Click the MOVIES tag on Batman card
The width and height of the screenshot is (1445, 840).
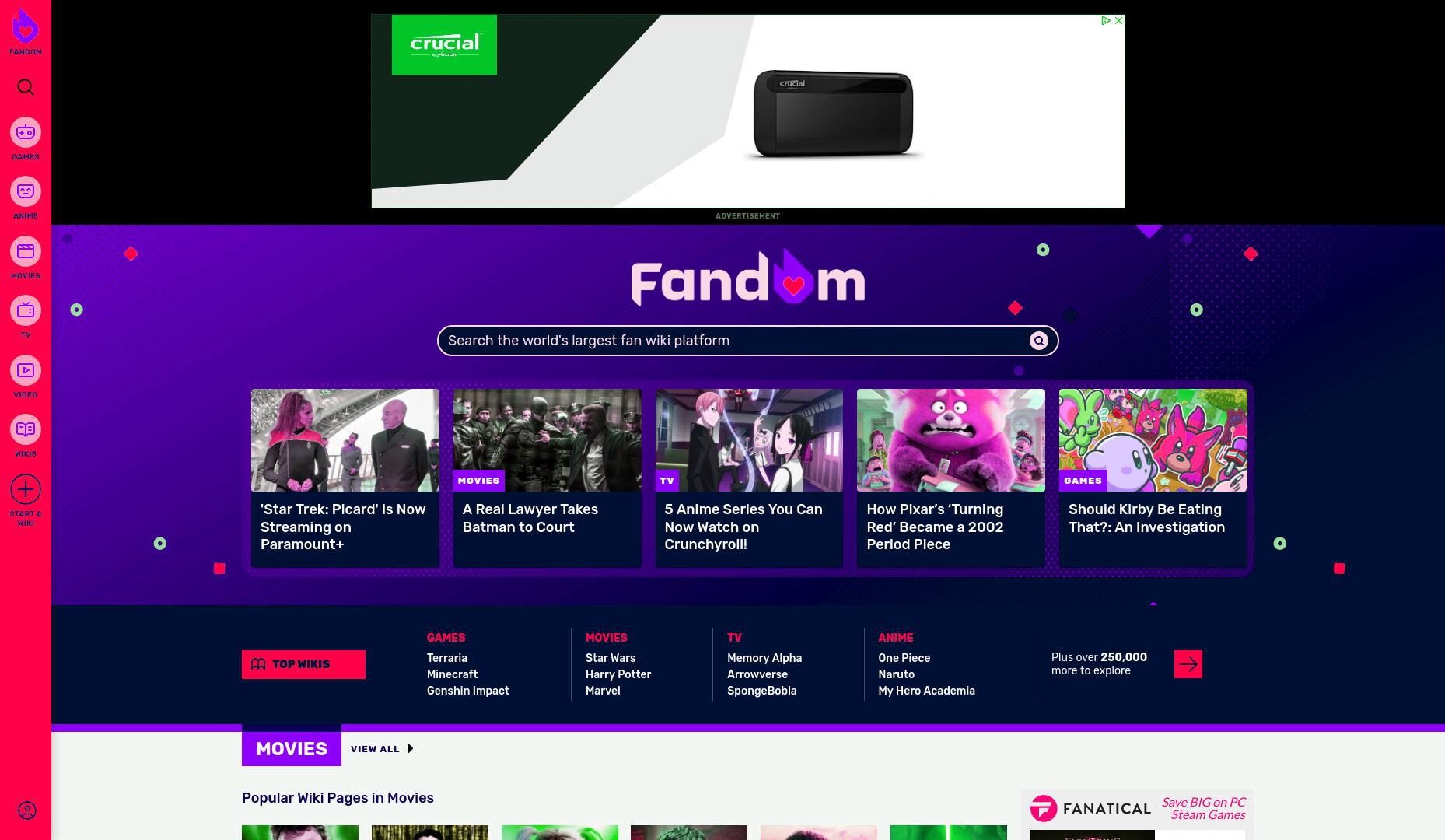click(x=478, y=481)
